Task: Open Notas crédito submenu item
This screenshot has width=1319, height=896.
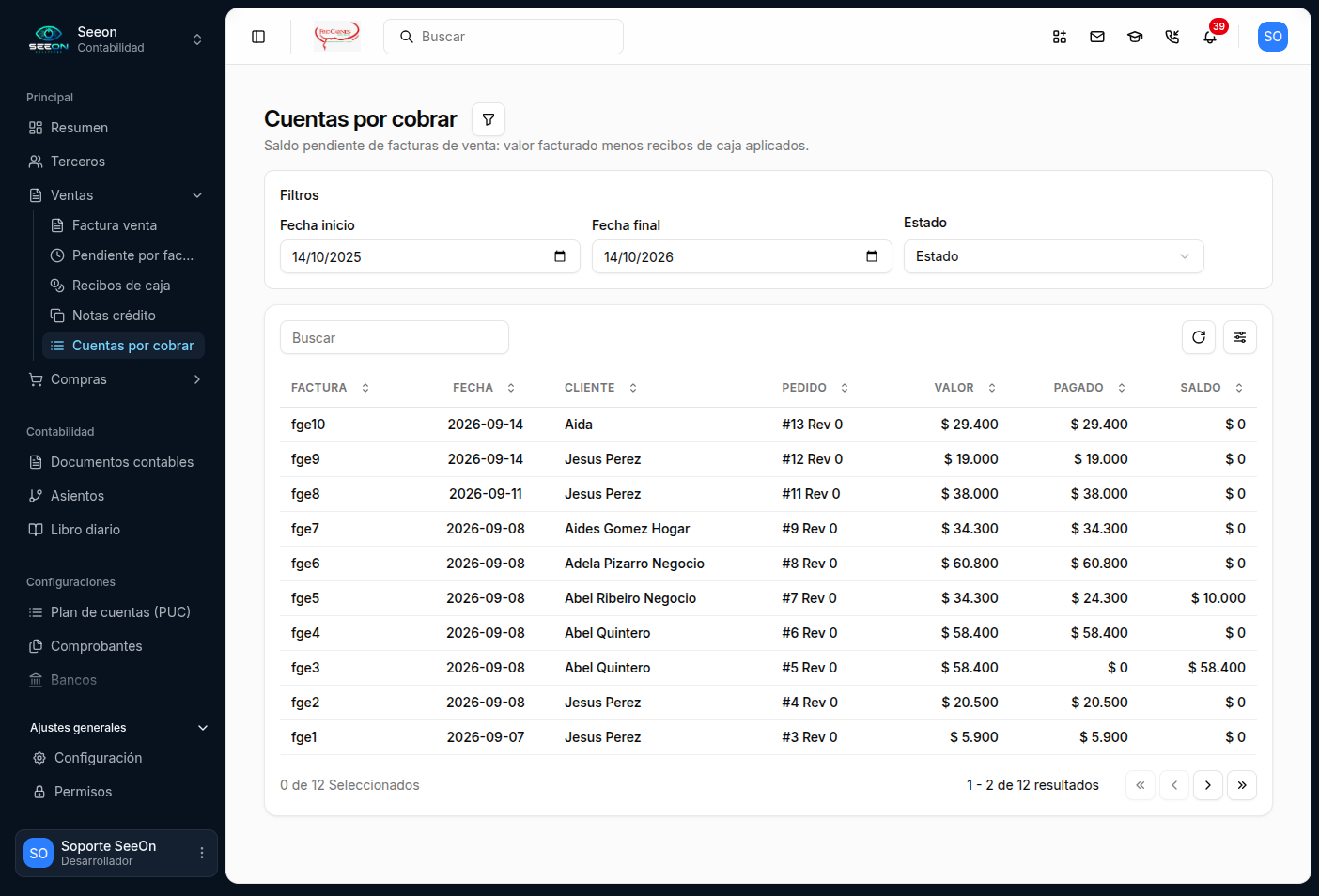Action: coord(124,316)
